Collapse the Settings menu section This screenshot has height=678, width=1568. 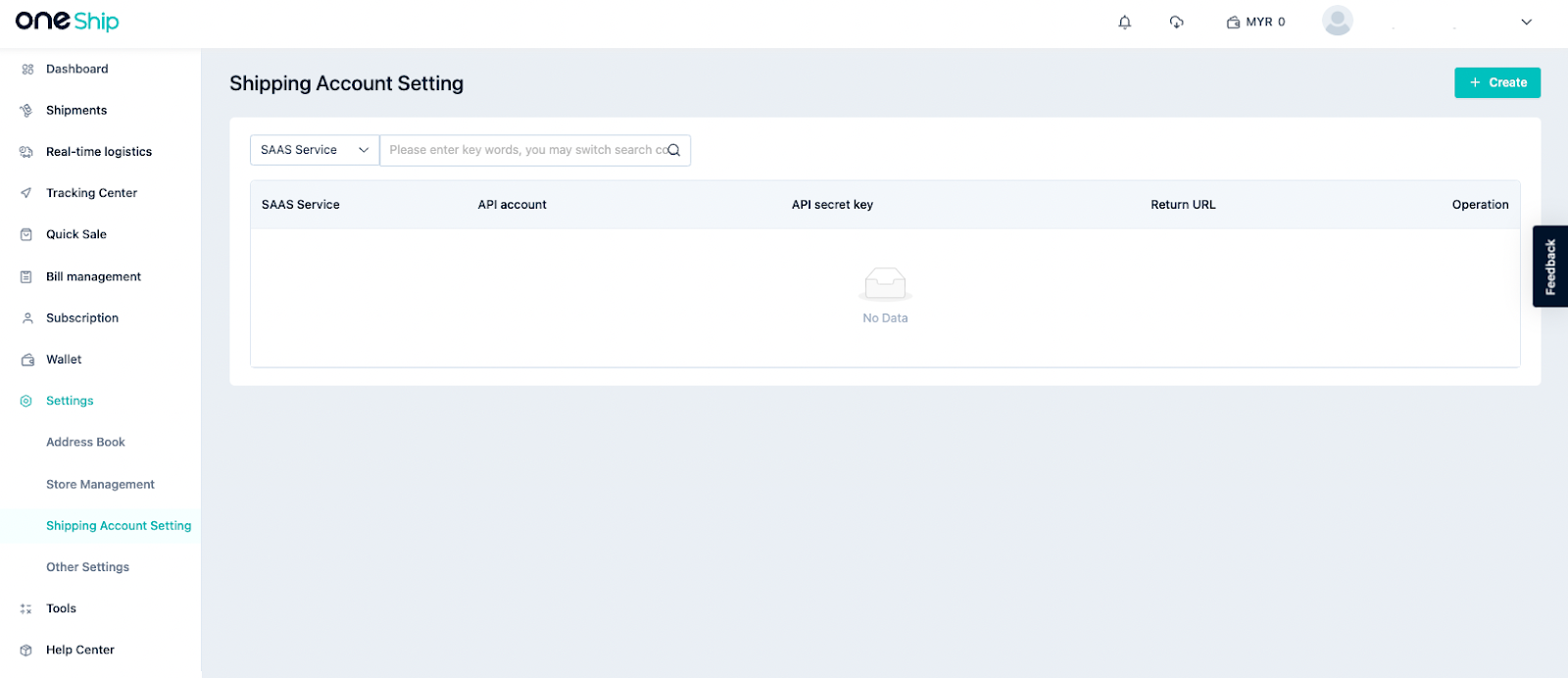click(70, 401)
